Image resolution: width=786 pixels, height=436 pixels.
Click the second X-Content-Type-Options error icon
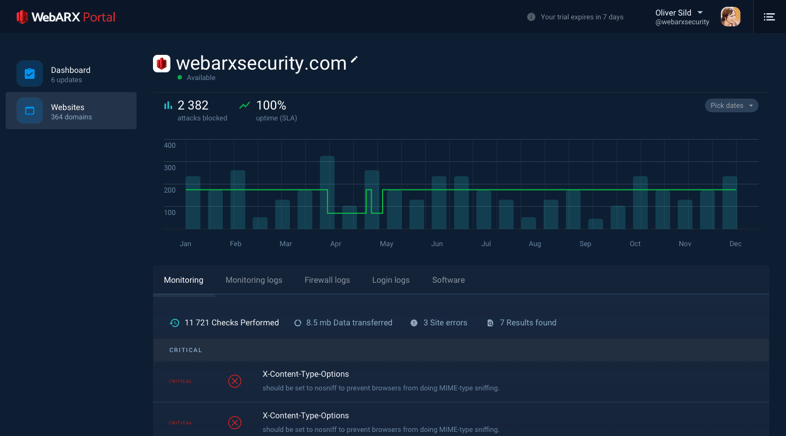coord(235,423)
